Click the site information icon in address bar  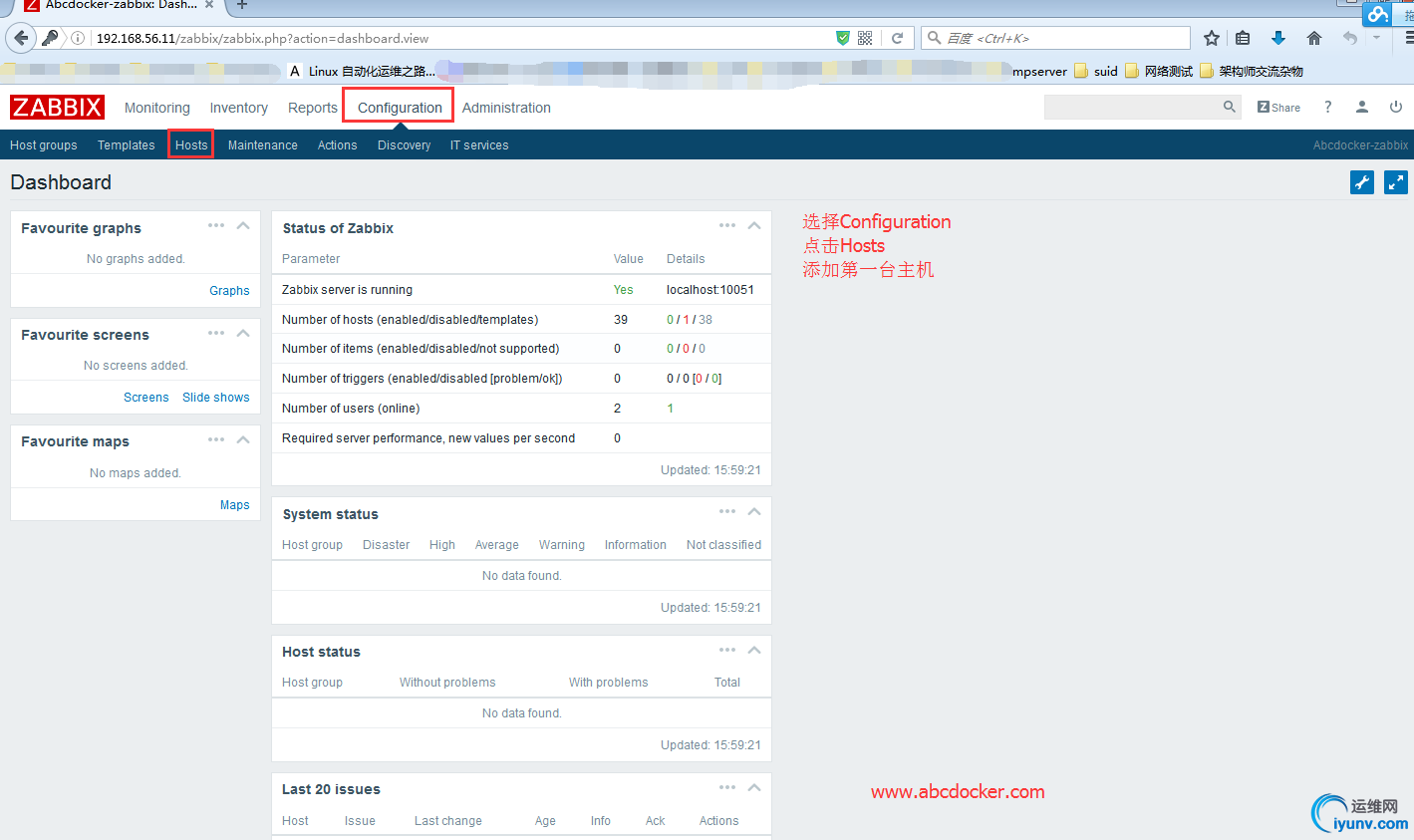(78, 38)
